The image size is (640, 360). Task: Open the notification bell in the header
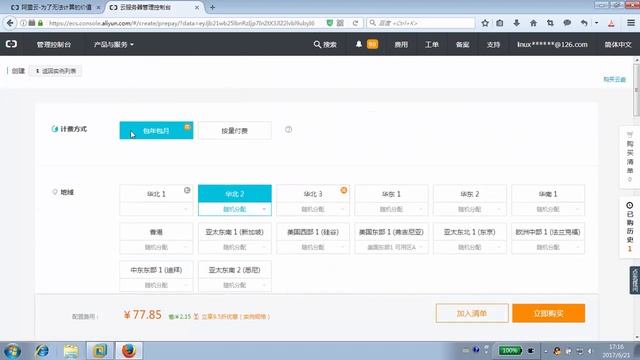tap(359, 44)
